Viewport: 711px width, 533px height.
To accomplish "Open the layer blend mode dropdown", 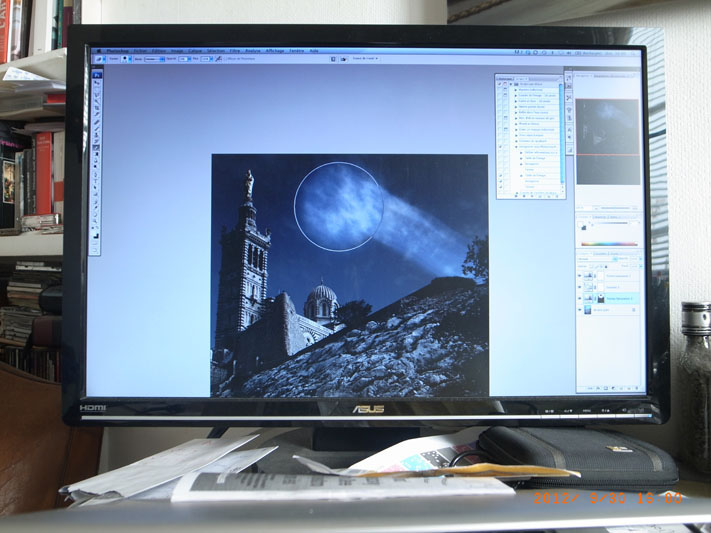I will click(x=598, y=259).
